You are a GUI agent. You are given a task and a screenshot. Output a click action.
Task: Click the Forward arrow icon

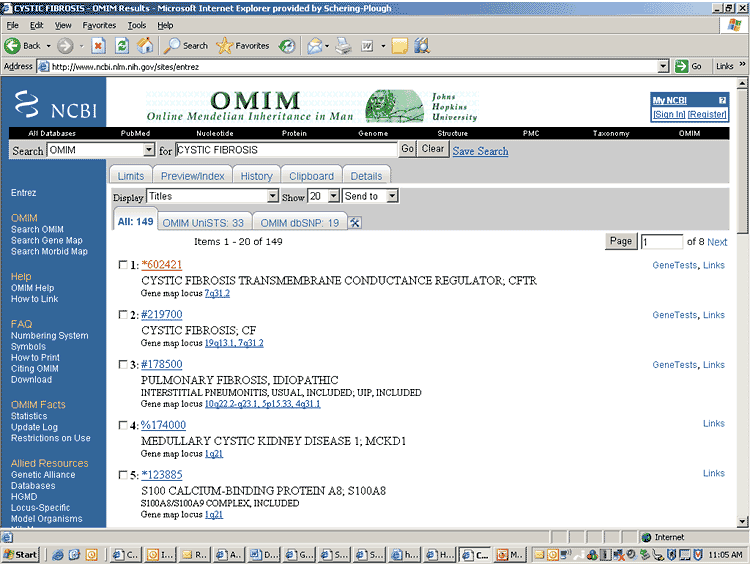tap(65, 46)
